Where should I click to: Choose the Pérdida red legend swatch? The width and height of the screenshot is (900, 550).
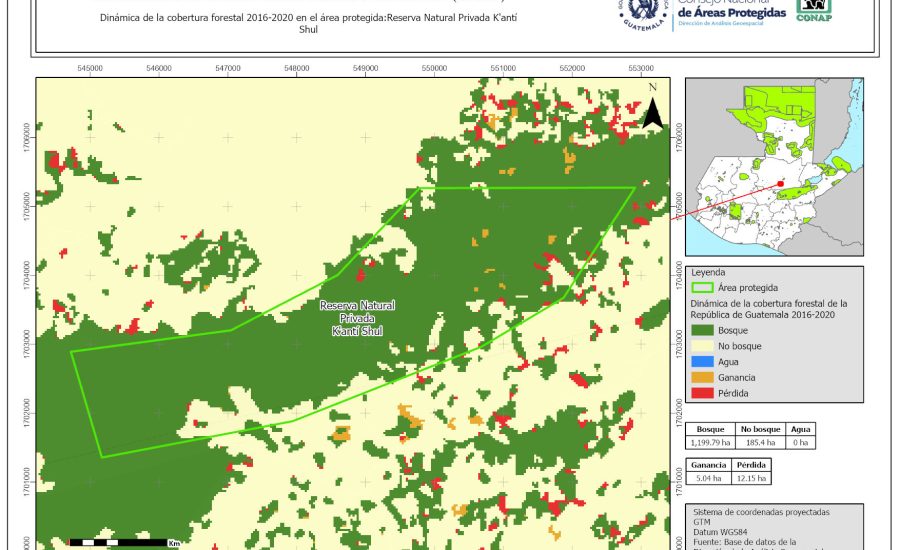click(x=703, y=393)
